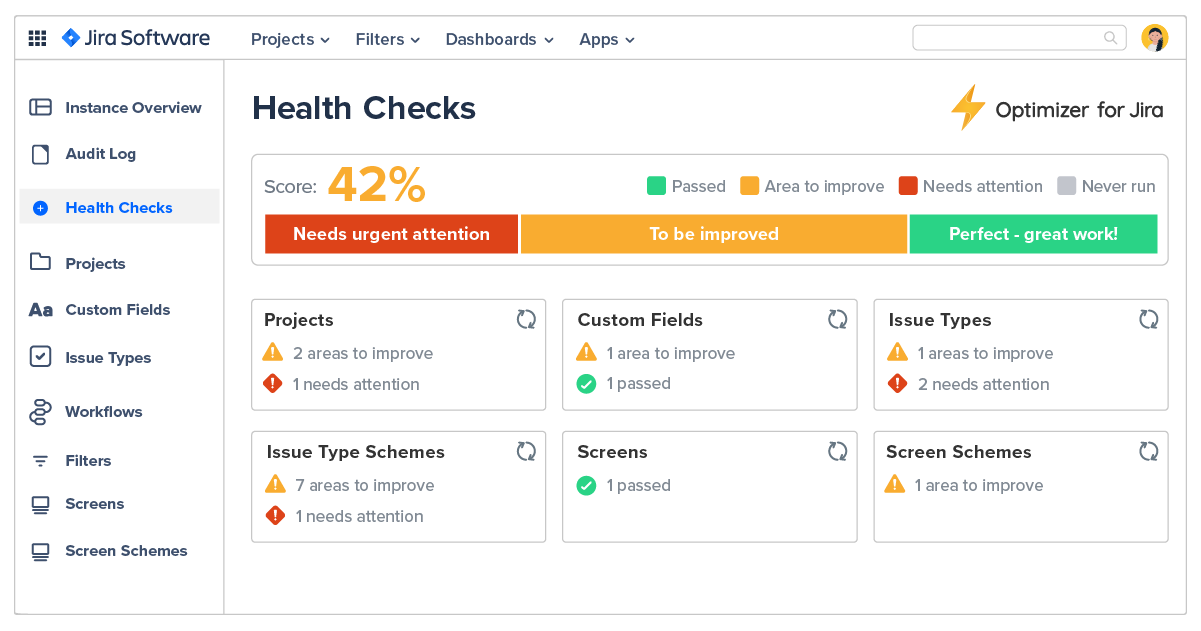Click the Perfect - great work segment
This screenshot has height=631, width=1201.
1033,234
